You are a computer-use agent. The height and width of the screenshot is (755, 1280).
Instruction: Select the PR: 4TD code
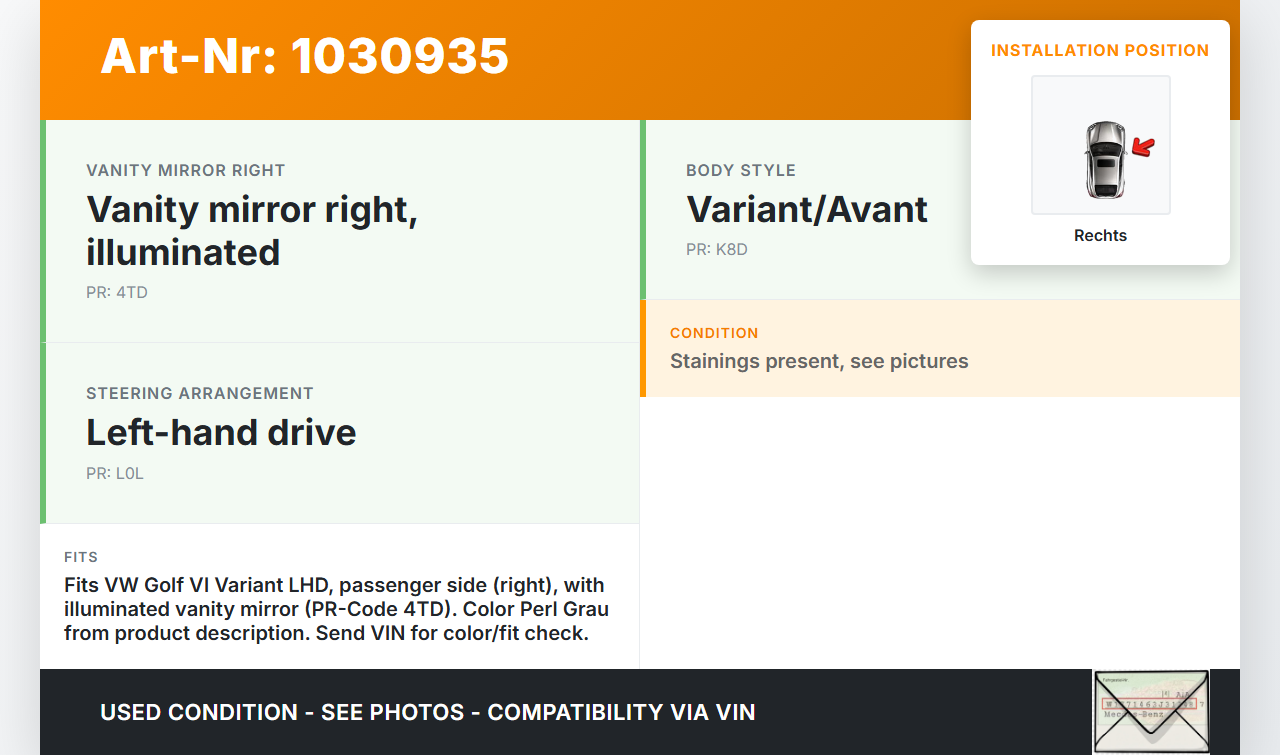(x=117, y=293)
